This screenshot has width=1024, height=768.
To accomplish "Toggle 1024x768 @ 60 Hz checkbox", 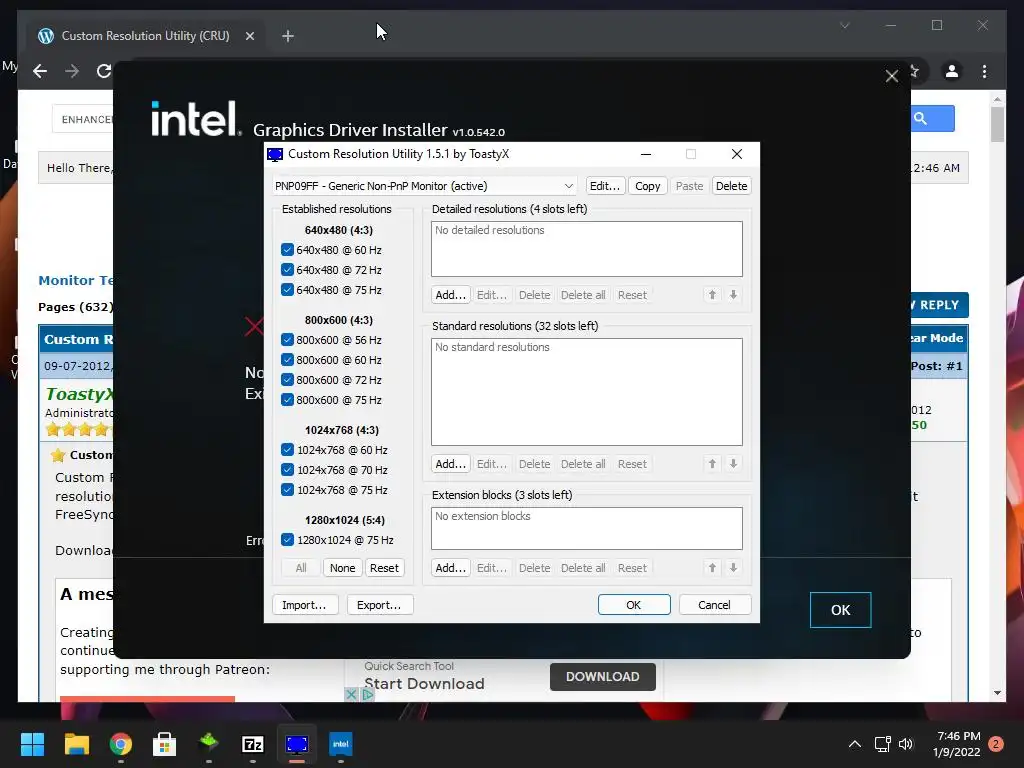I will pyautogui.click(x=287, y=450).
